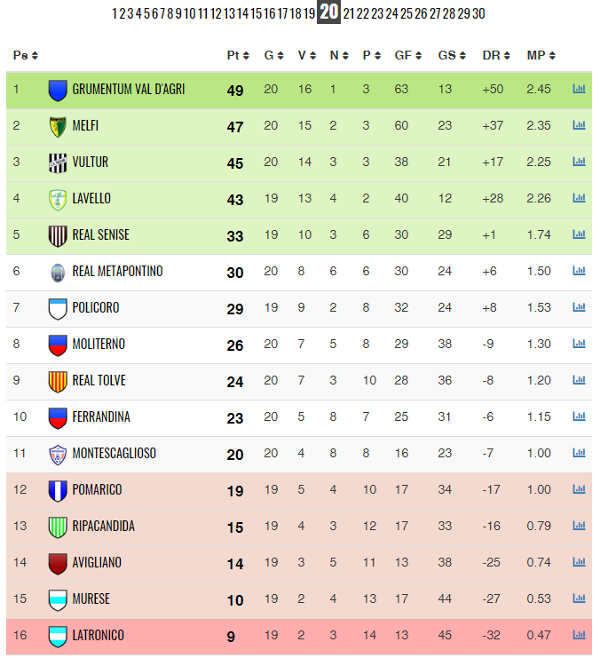Sort standings by GF goals scored
The height and width of the screenshot is (658, 600).
(x=408, y=55)
